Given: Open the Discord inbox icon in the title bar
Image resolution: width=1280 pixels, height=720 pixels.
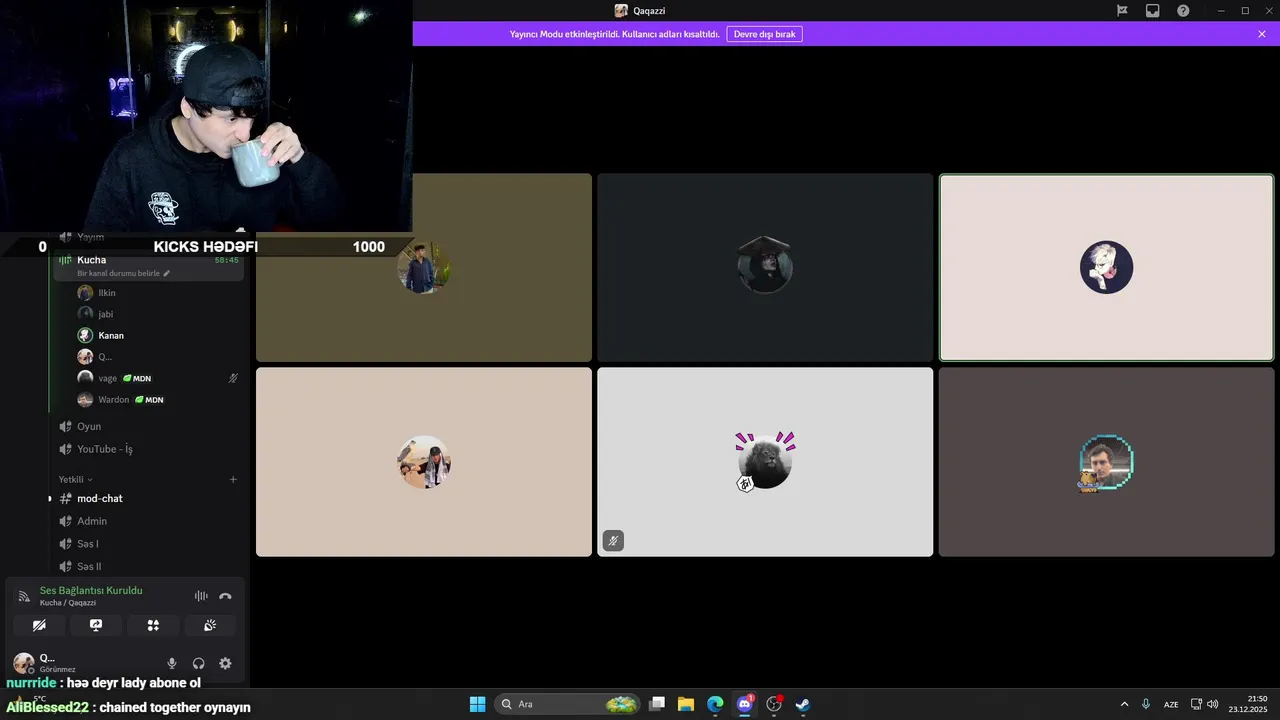Looking at the screenshot, I should click(x=1153, y=10).
